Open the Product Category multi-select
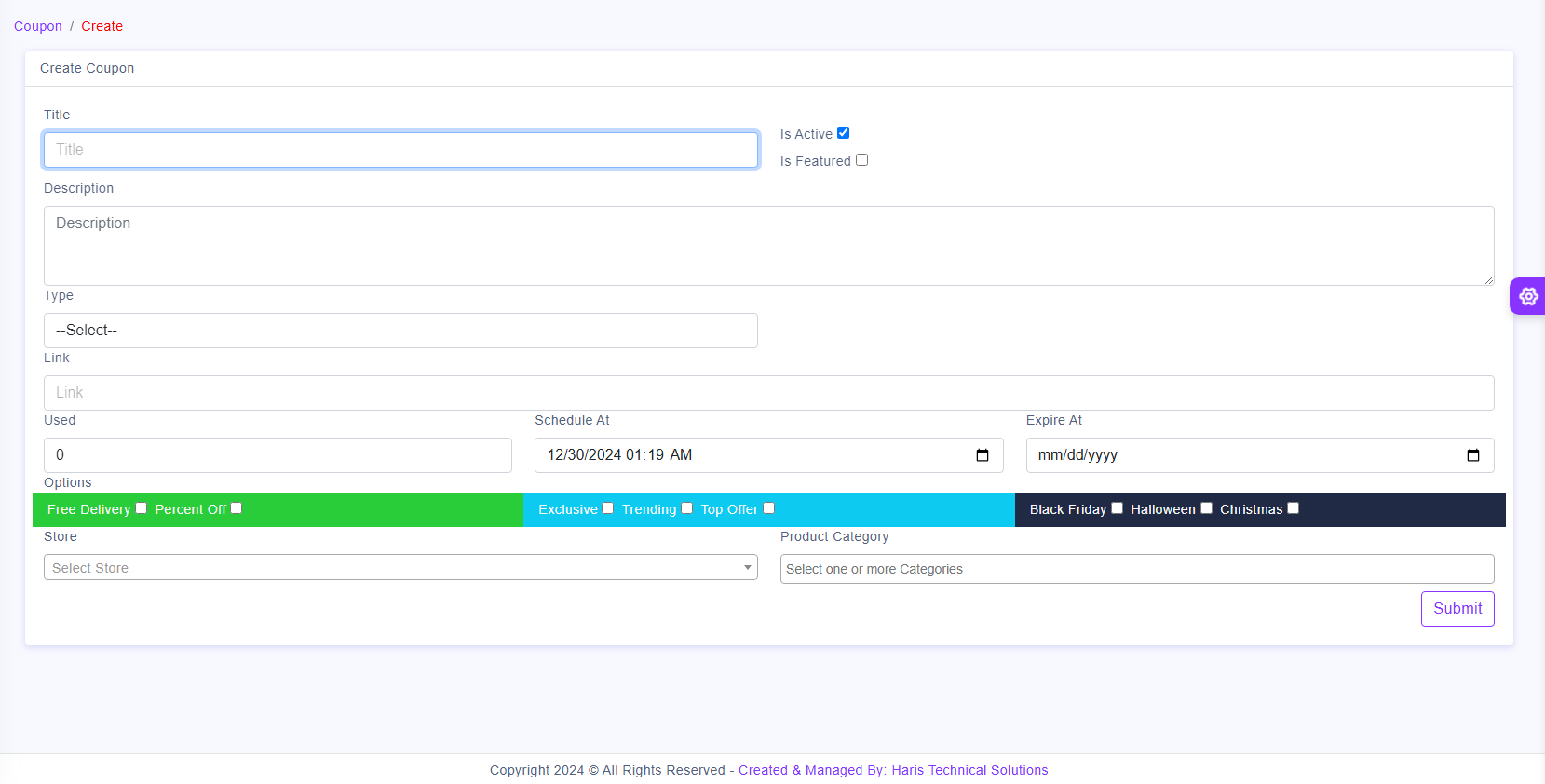This screenshot has height=784, width=1545. point(1137,569)
